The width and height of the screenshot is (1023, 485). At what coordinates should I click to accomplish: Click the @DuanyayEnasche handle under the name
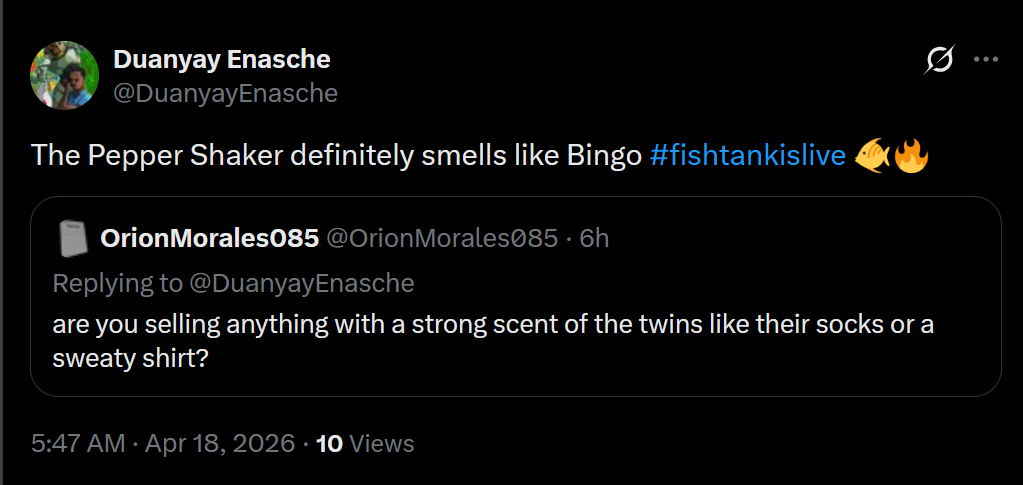click(x=225, y=93)
